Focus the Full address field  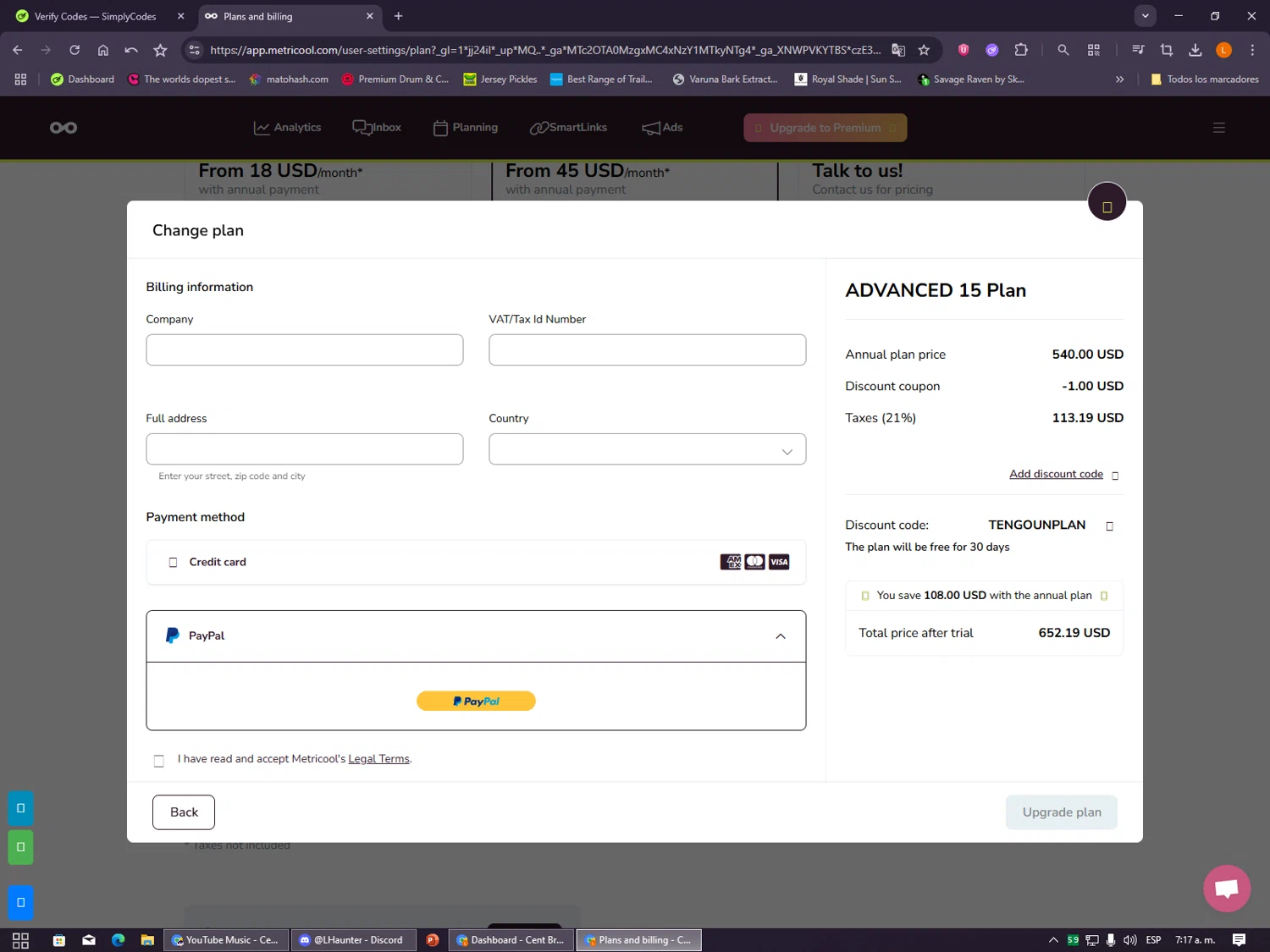click(305, 449)
